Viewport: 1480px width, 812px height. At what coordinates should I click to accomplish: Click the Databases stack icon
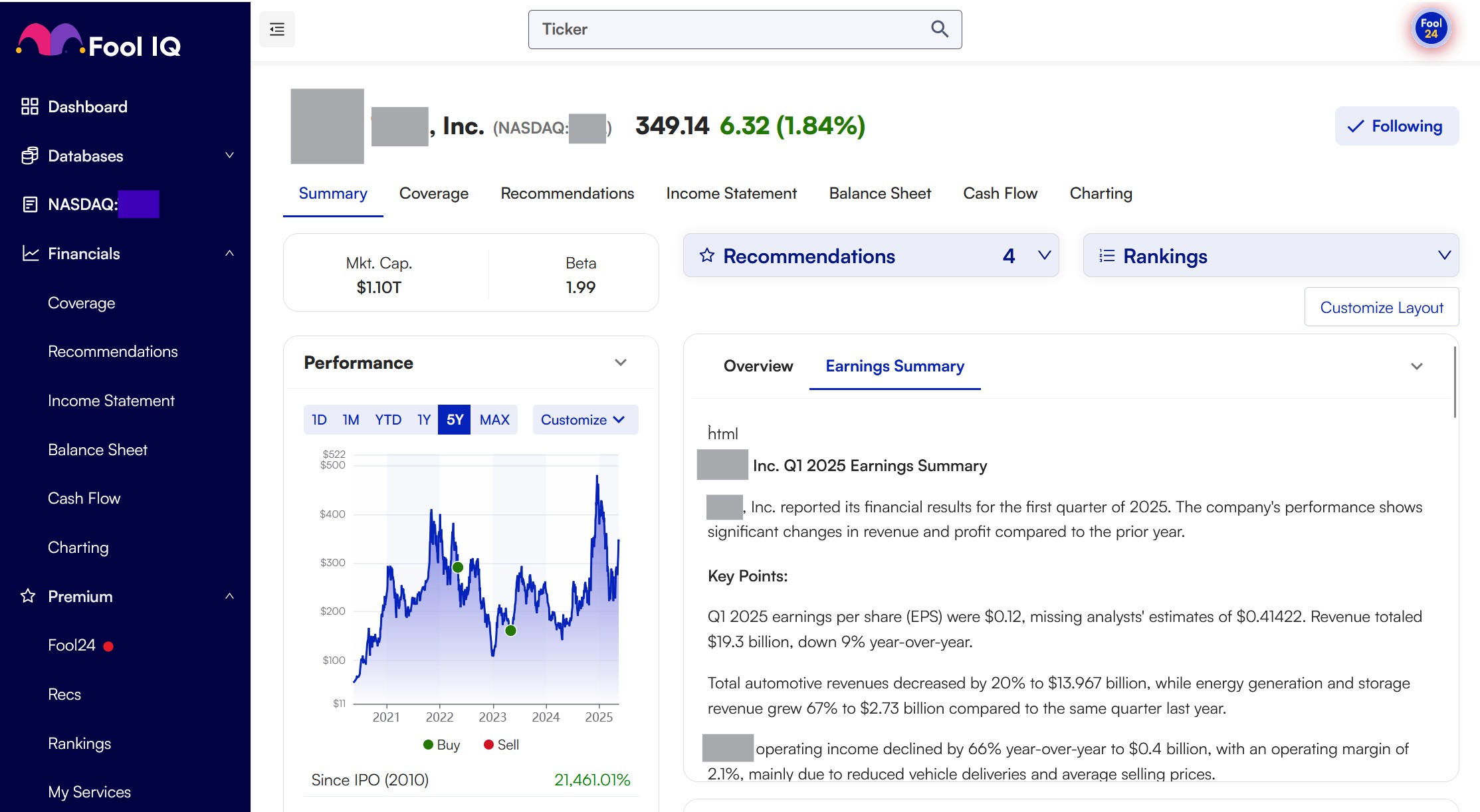(x=29, y=155)
